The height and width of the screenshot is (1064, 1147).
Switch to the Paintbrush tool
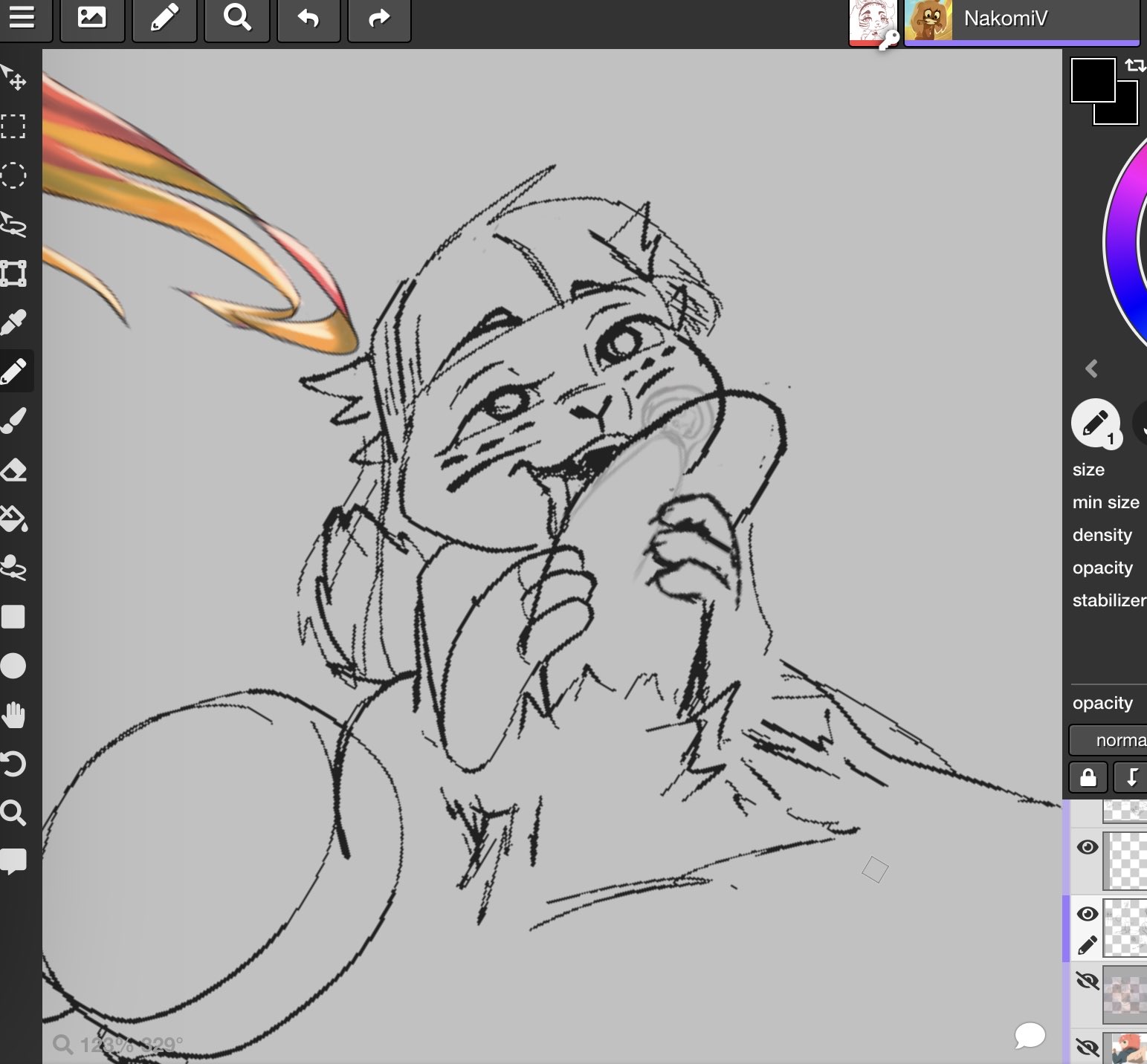pyautogui.click(x=14, y=421)
